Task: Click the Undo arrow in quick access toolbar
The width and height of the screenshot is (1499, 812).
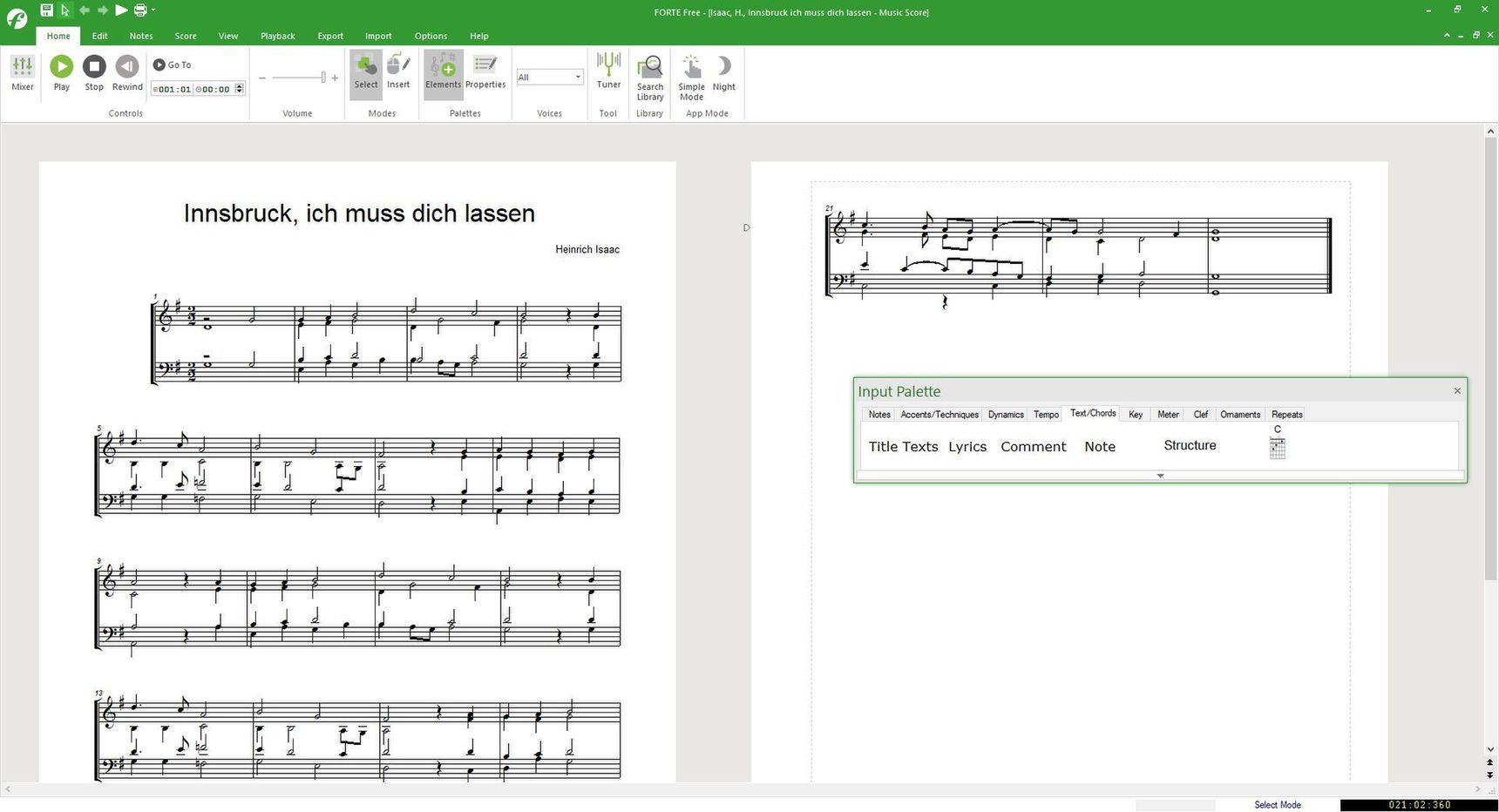Action: tap(85, 10)
